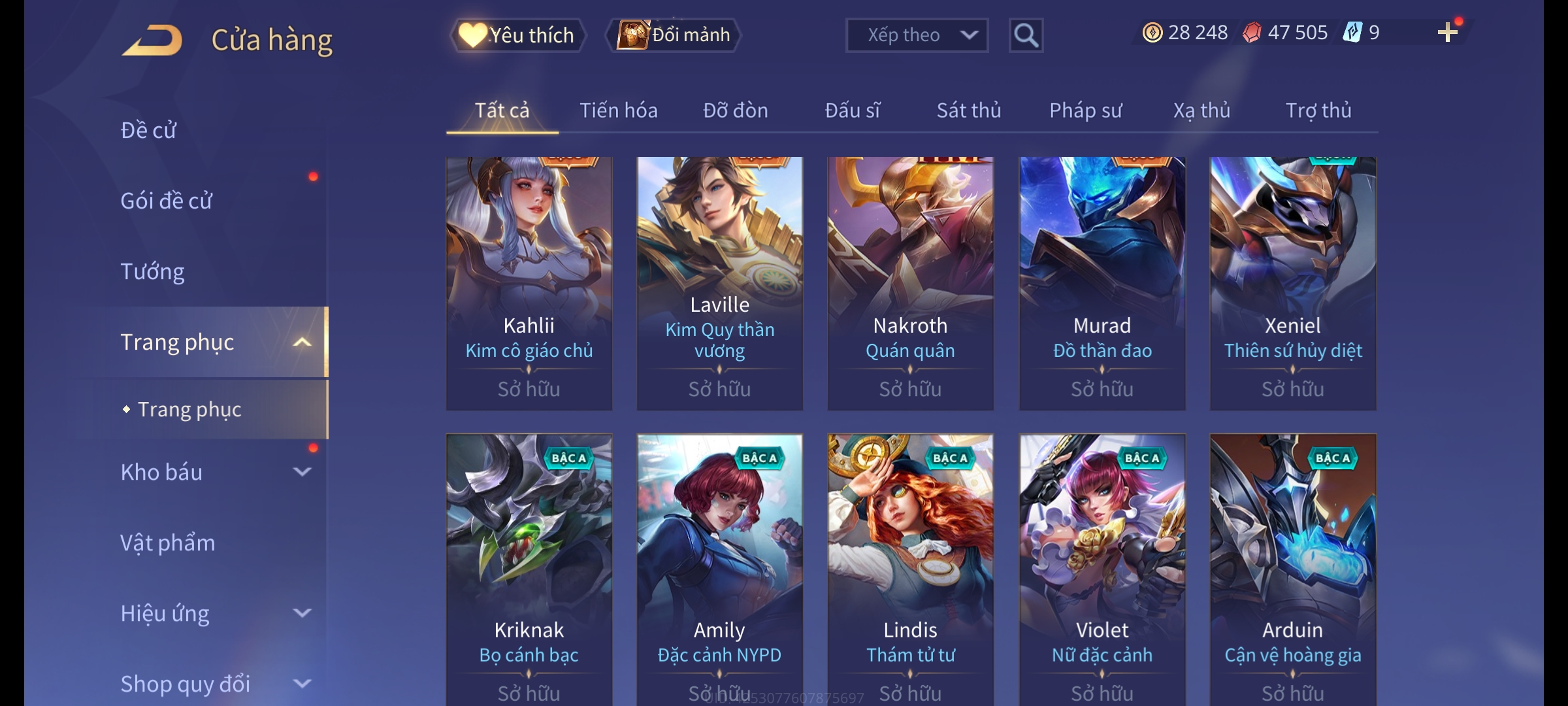Expand the Hiệu ứng sidebar section
1568x706 pixels.
(x=302, y=613)
